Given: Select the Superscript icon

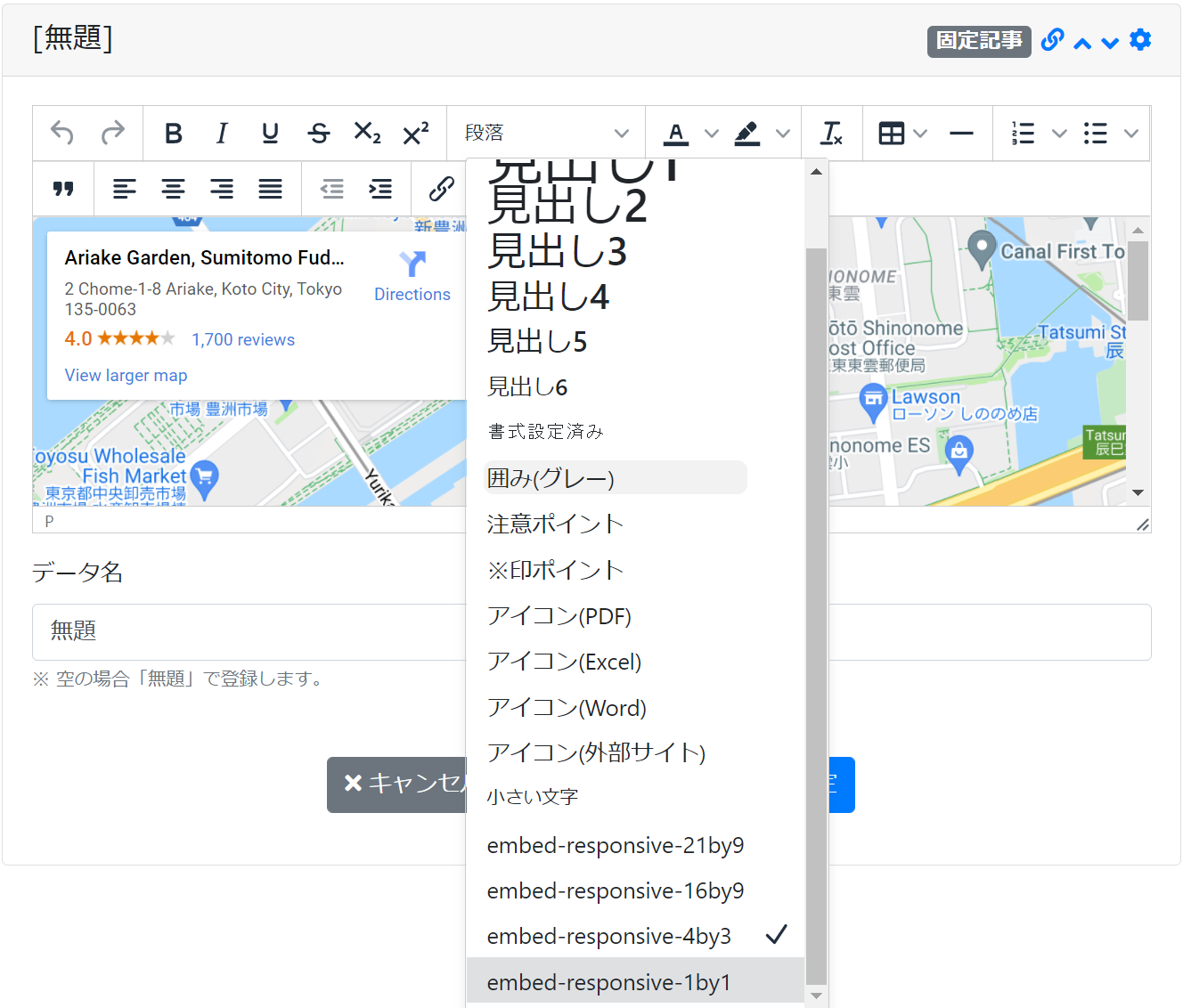Looking at the screenshot, I should (x=414, y=133).
